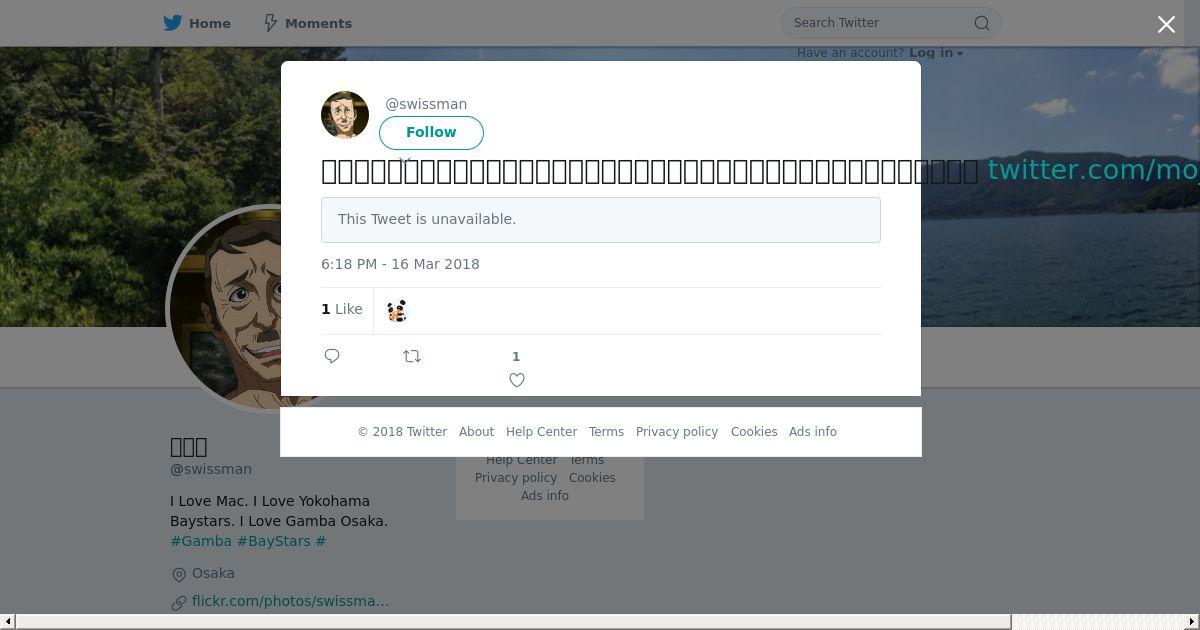Follow @swissman from the tweet dialog
The height and width of the screenshot is (630, 1200).
pos(431,132)
